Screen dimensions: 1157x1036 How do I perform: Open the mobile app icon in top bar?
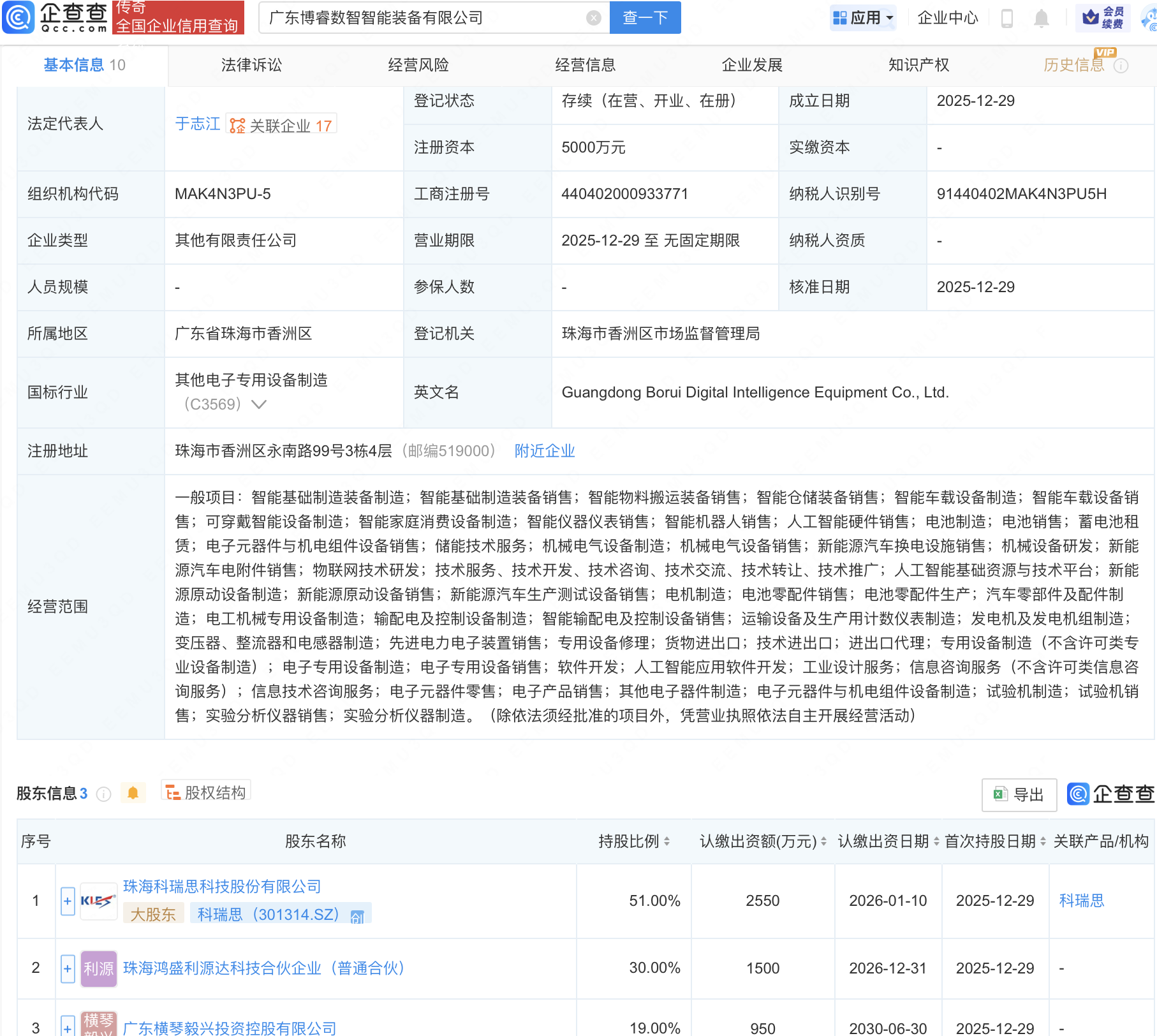pos(1008,18)
